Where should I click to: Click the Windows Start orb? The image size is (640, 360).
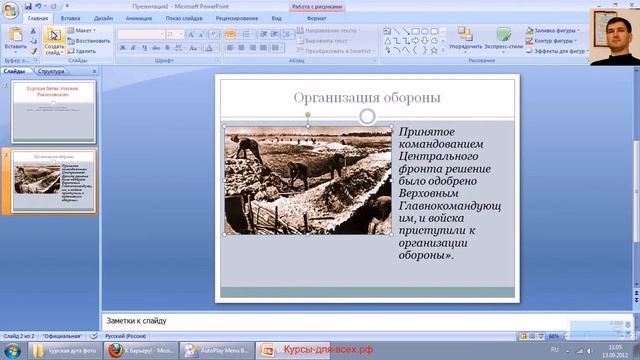tap(12, 351)
